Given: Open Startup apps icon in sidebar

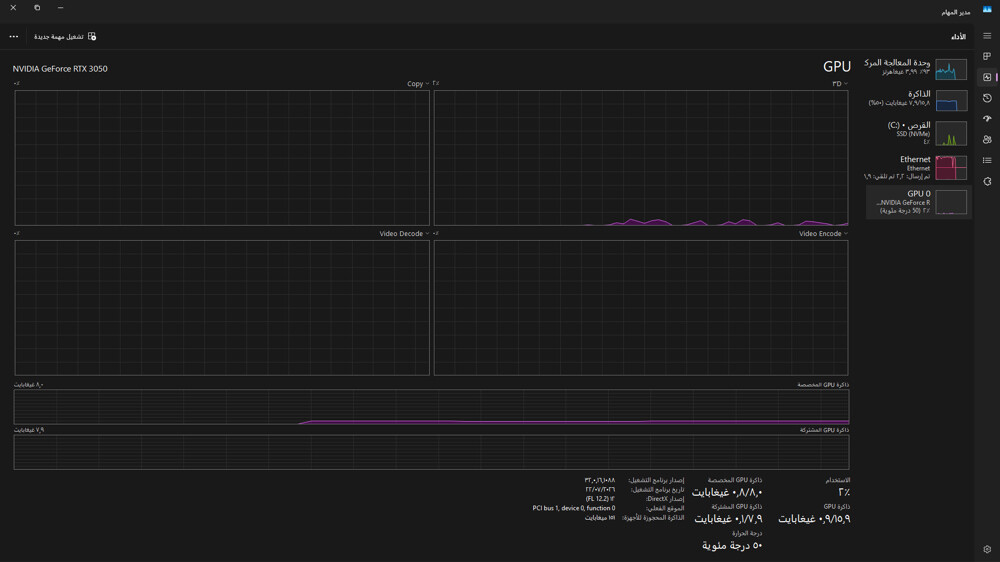Looking at the screenshot, I should 987,119.
